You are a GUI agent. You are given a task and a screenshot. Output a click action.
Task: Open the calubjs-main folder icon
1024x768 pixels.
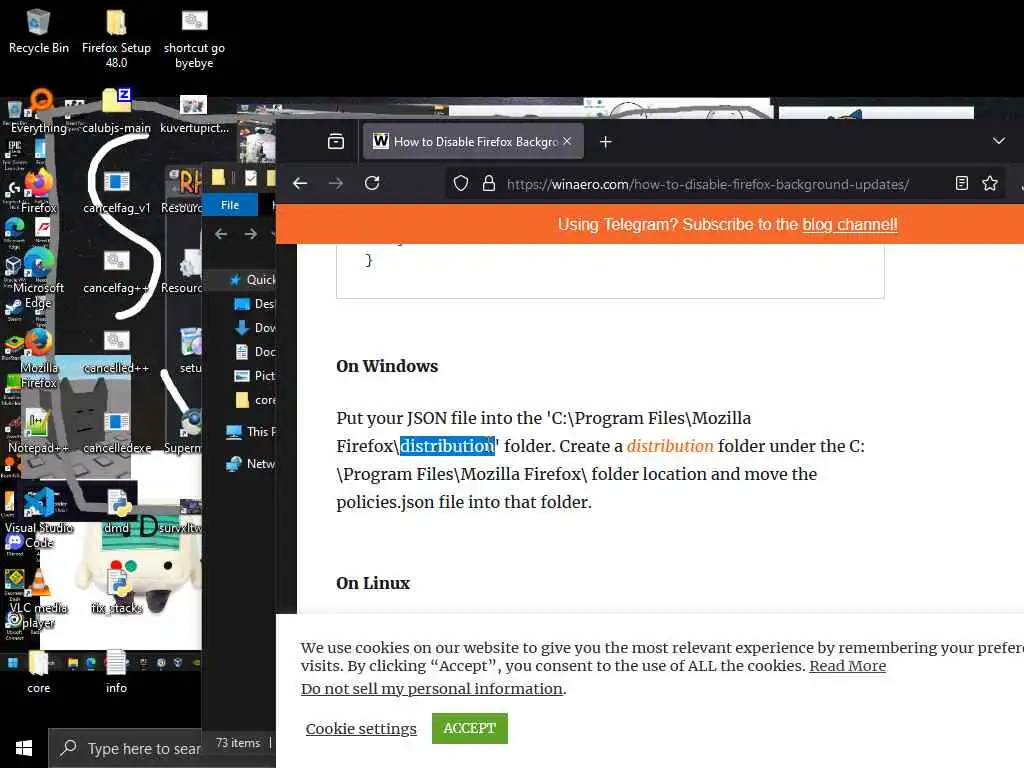click(116, 111)
